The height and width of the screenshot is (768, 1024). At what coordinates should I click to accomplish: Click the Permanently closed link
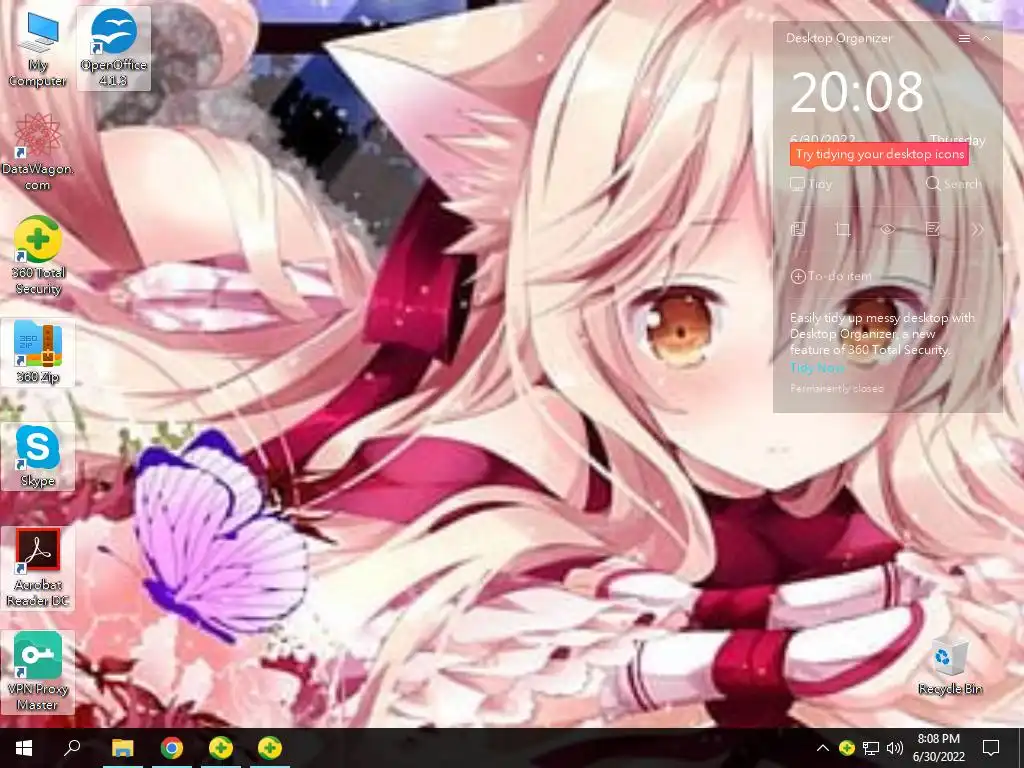(837, 389)
